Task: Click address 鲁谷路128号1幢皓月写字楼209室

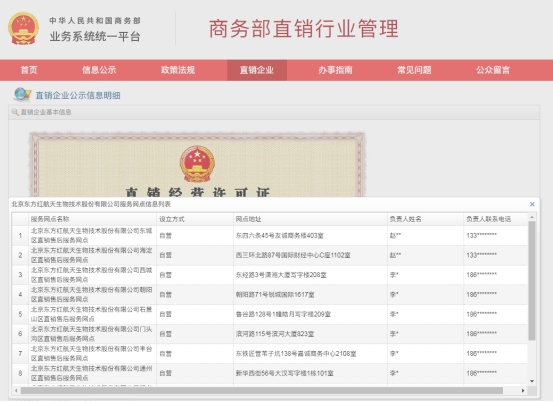Action: [283, 314]
